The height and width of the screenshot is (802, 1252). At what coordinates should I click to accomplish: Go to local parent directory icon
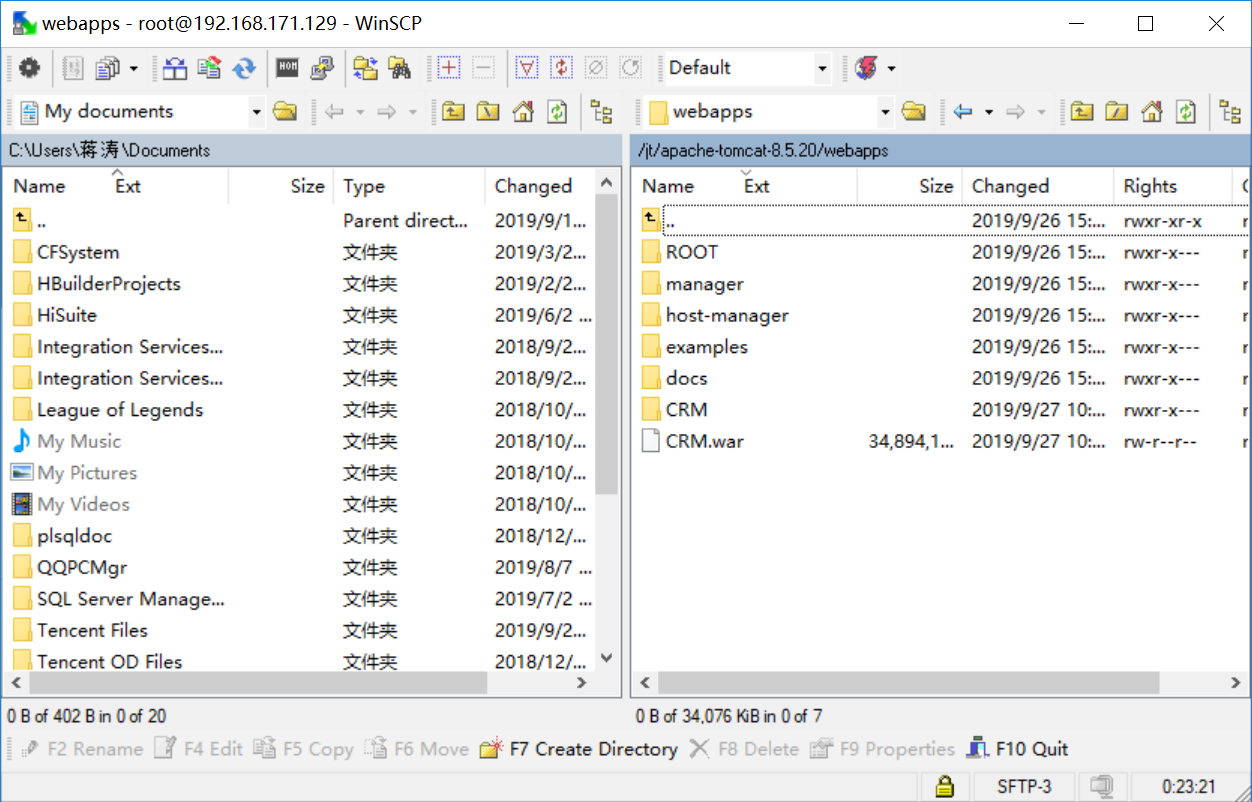453,111
